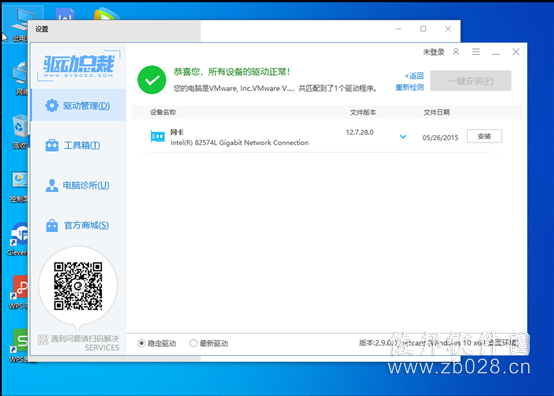Click the toolbox briefcase icon

click(52, 145)
